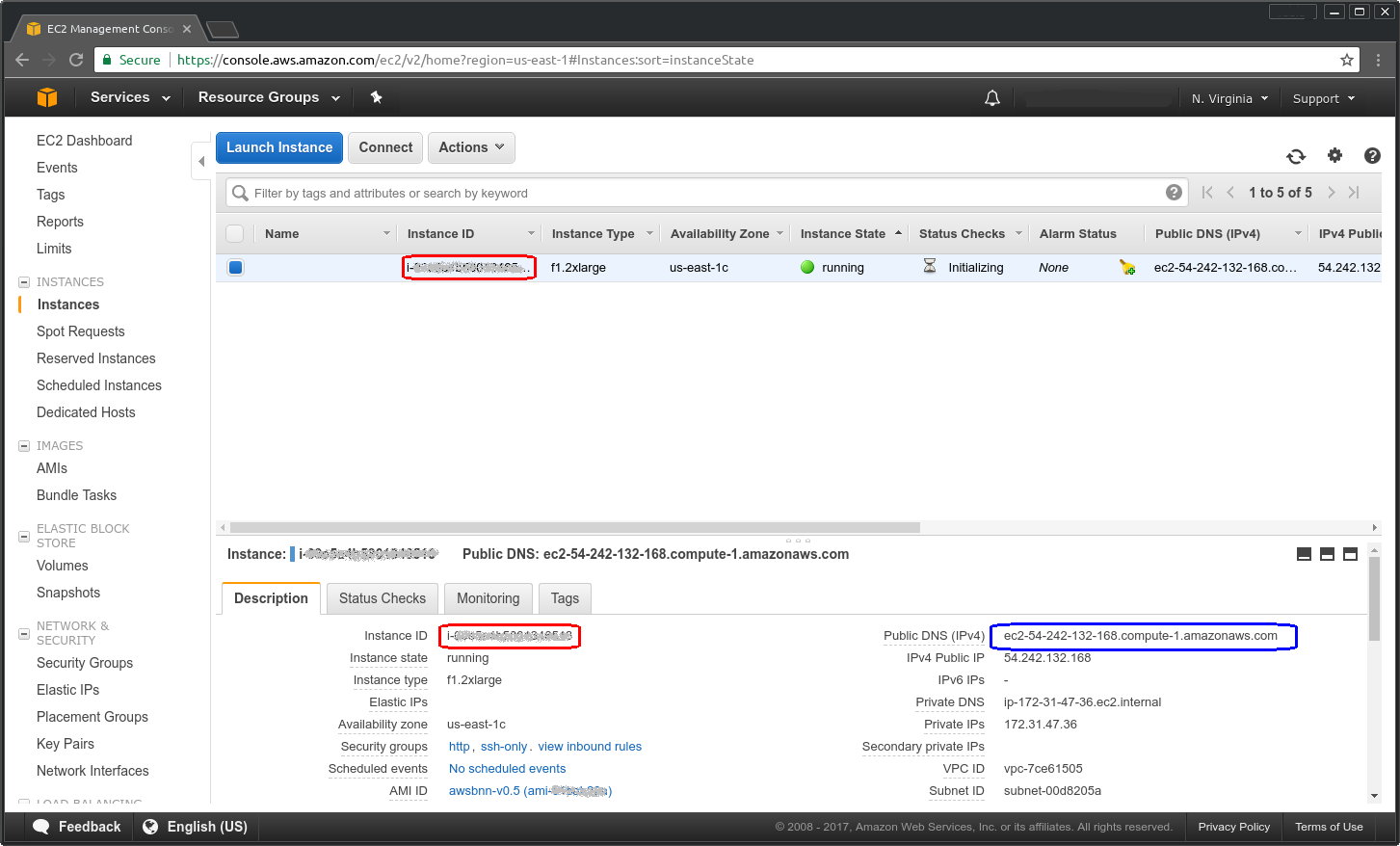Go to first page of results
1400x846 pixels.
tap(1207, 193)
